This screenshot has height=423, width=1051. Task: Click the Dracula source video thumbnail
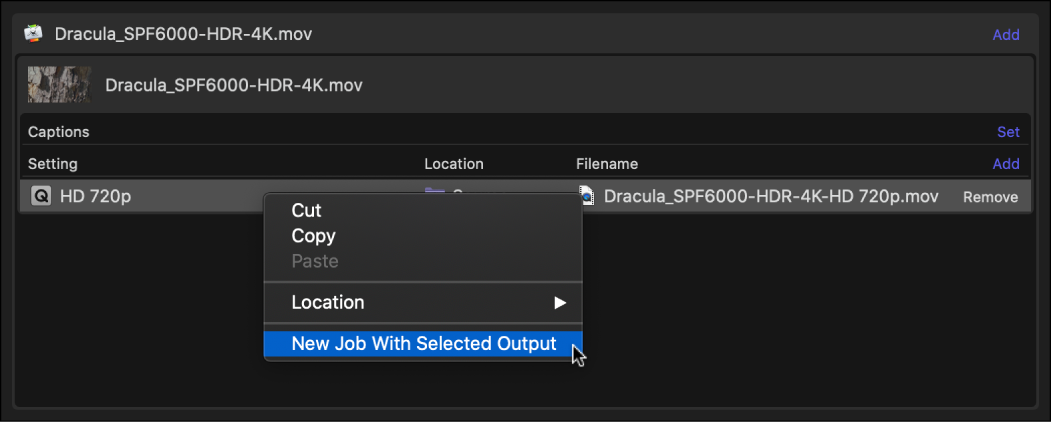point(59,85)
